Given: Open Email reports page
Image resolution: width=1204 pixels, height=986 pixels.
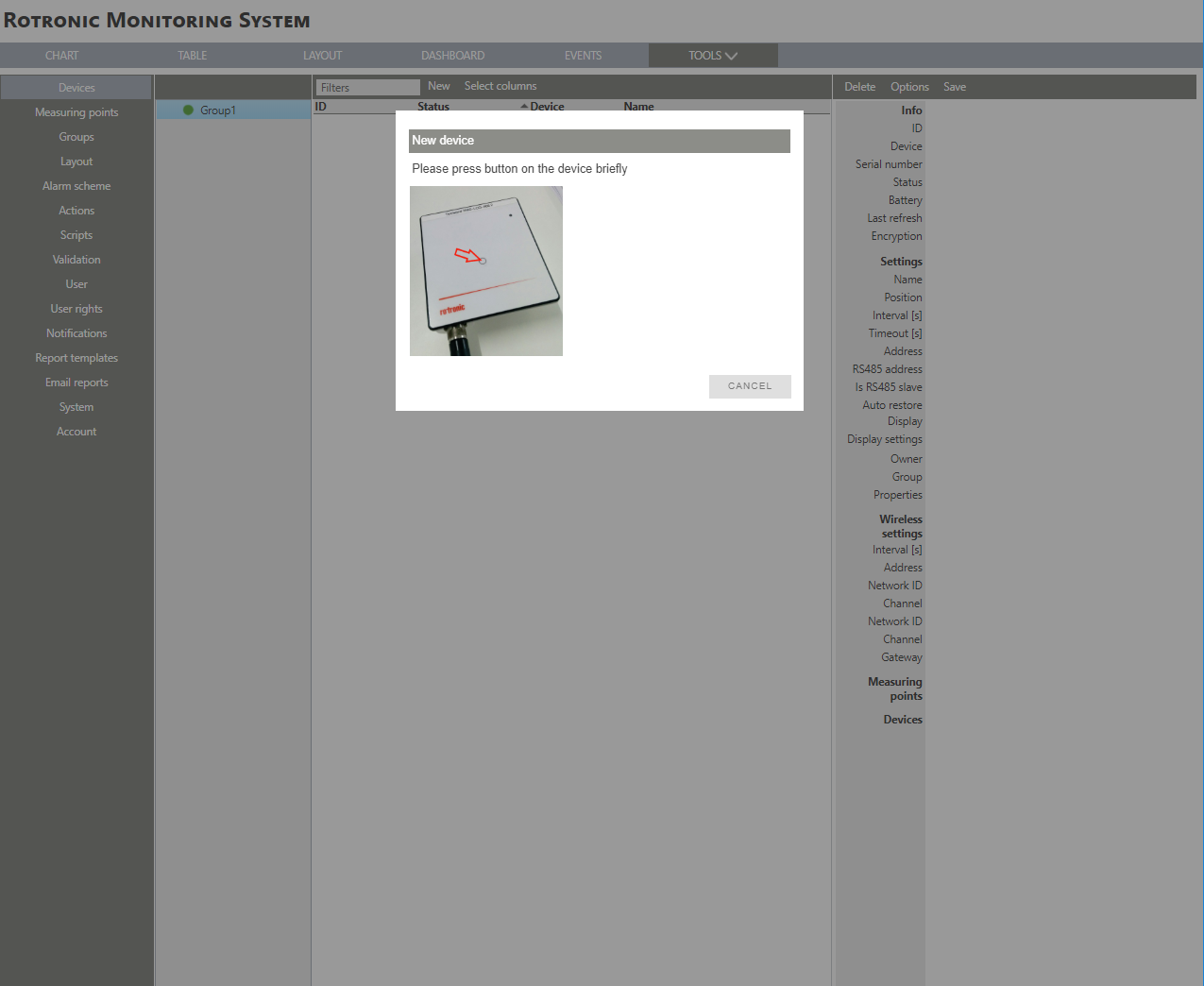Looking at the screenshot, I should (76, 382).
